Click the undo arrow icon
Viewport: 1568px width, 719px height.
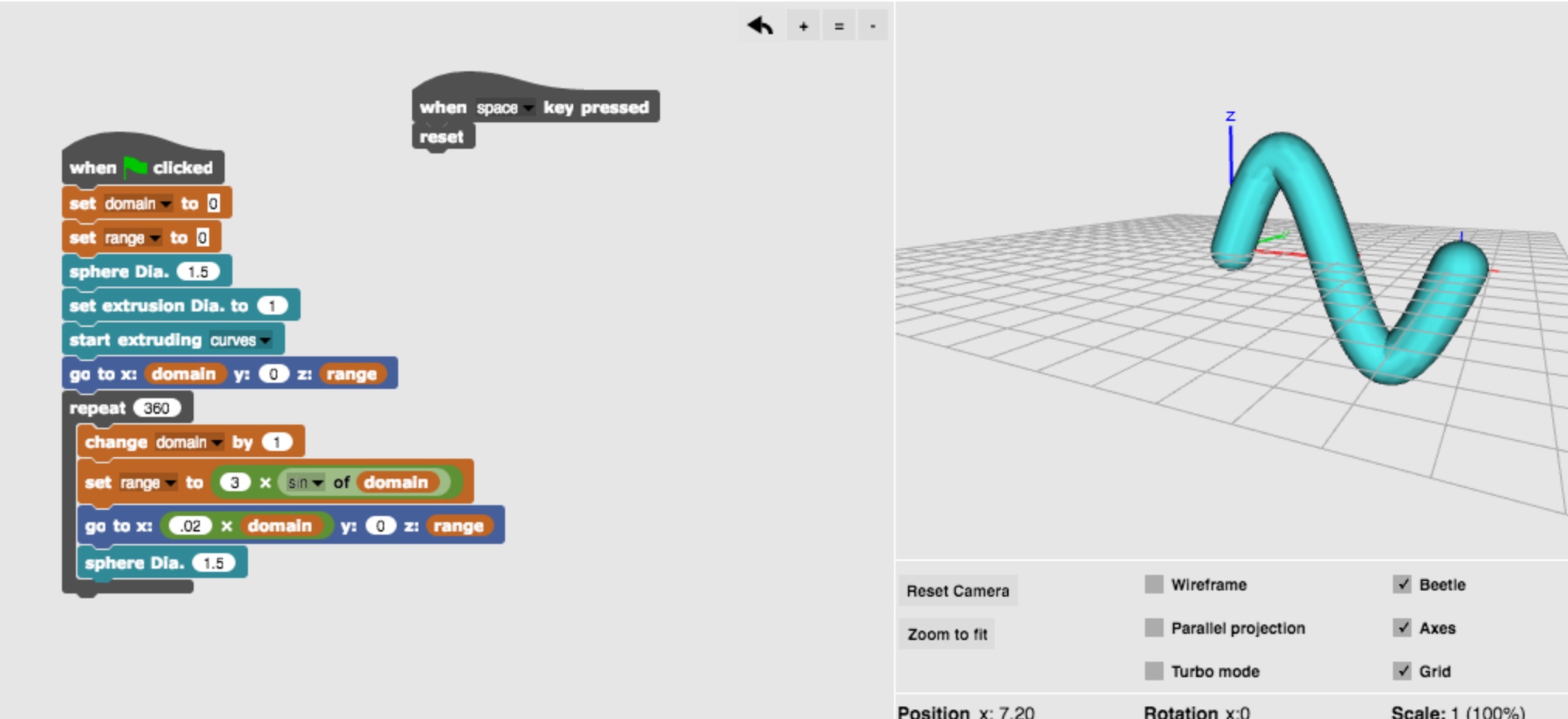tap(760, 26)
